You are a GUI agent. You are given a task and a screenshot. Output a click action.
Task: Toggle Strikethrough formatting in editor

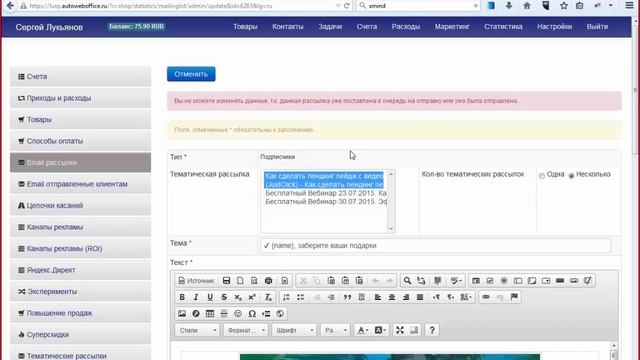click(x=224, y=297)
